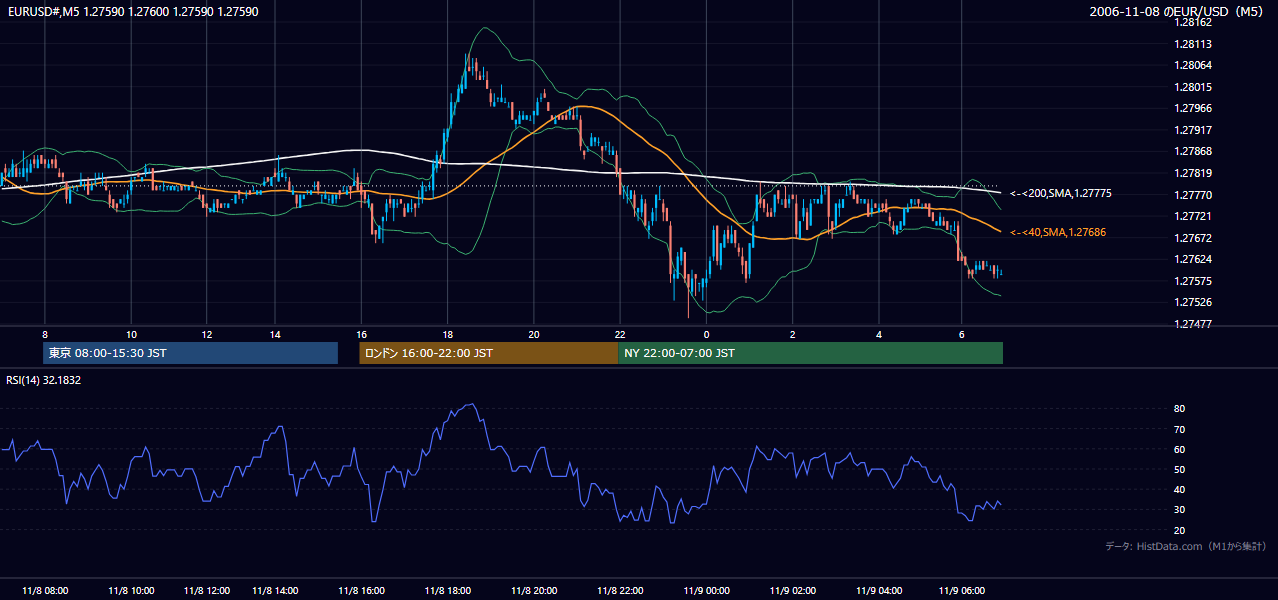1278x600 pixels.
Task: Select the ロンドン 16:00-22:00 JST session bar
Action: point(488,353)
